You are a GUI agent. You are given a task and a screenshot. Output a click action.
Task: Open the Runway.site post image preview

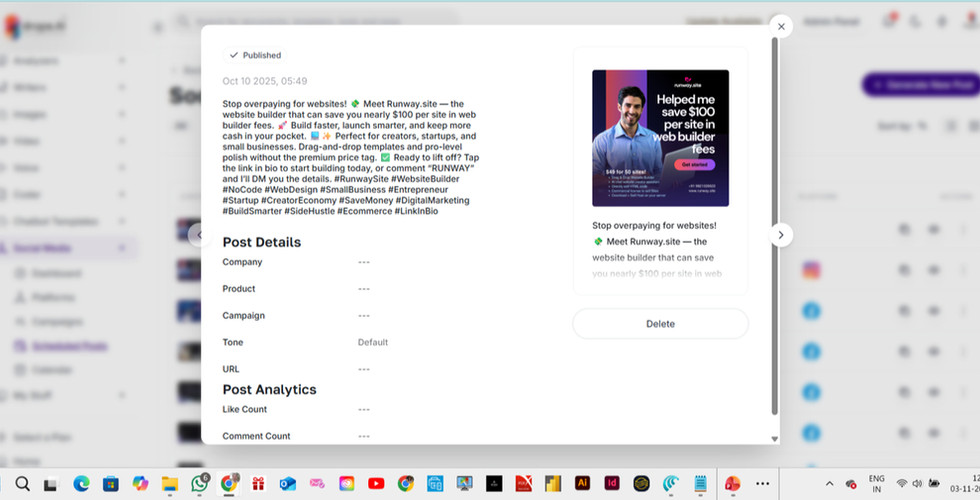[x=660, y=138]
